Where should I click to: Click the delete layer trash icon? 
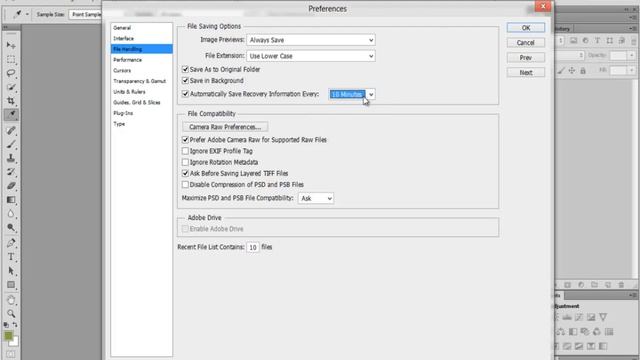pos(621,284)
